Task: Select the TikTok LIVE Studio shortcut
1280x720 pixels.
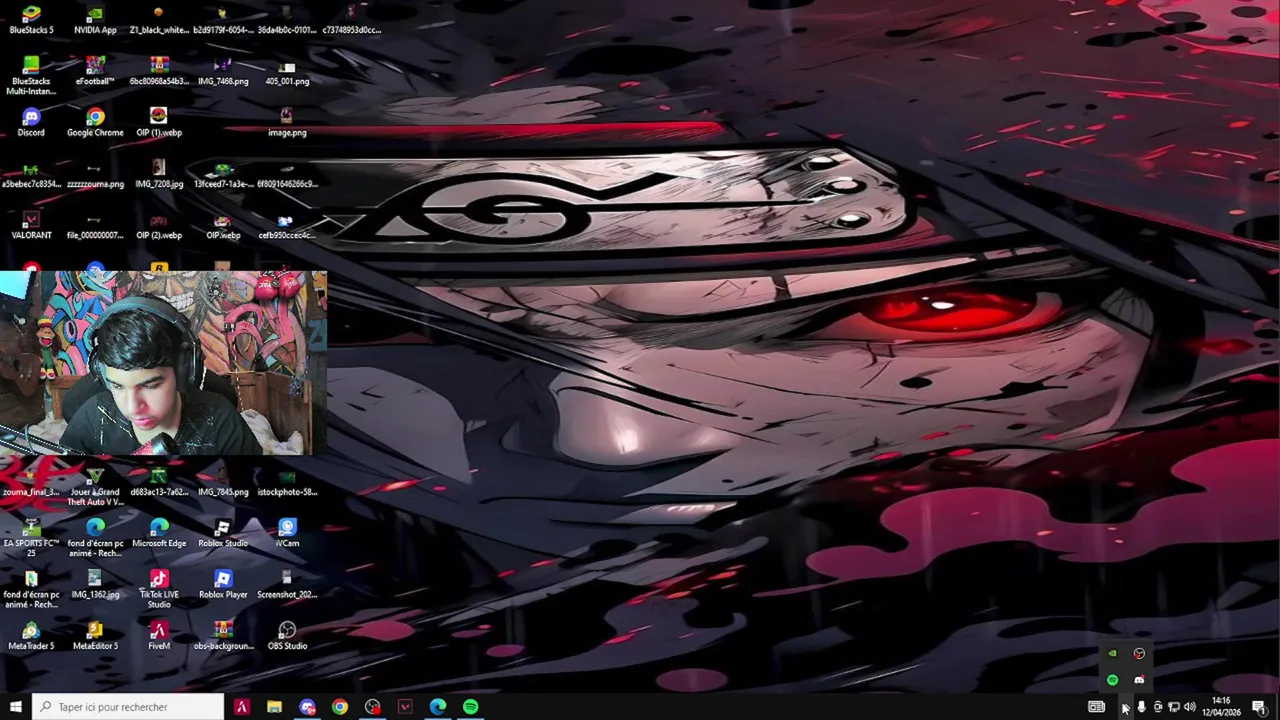Action: 159,589
